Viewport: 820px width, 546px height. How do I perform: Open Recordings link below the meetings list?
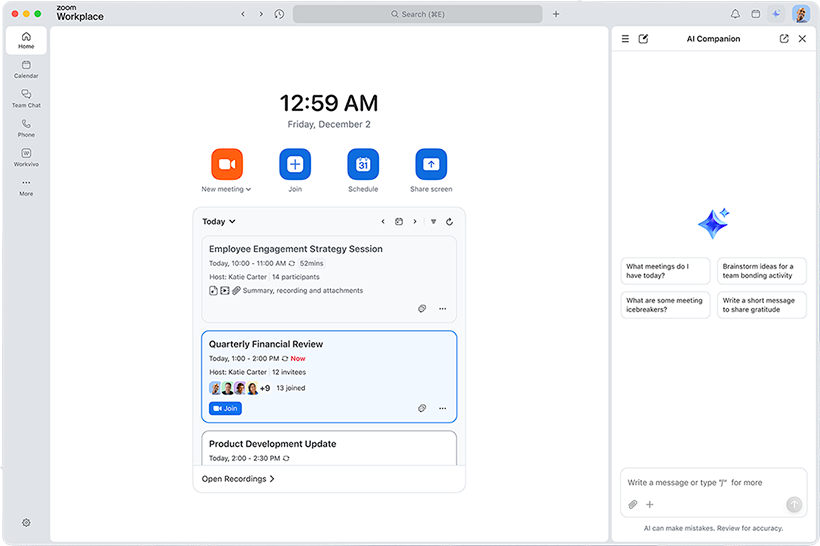[x=238, y=479]
